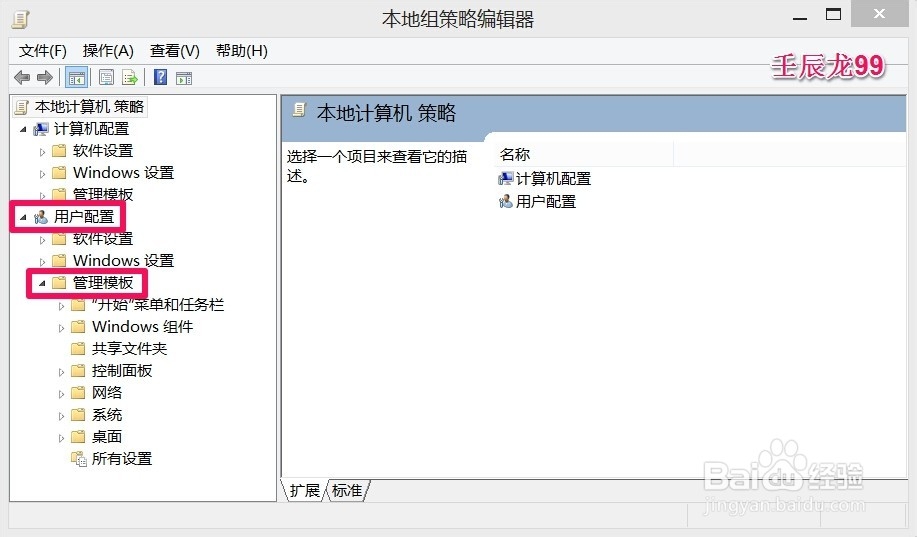Switch to the 扩展 tab
Image resolution: width=917 pixels, height=537 pixels.
305,490
